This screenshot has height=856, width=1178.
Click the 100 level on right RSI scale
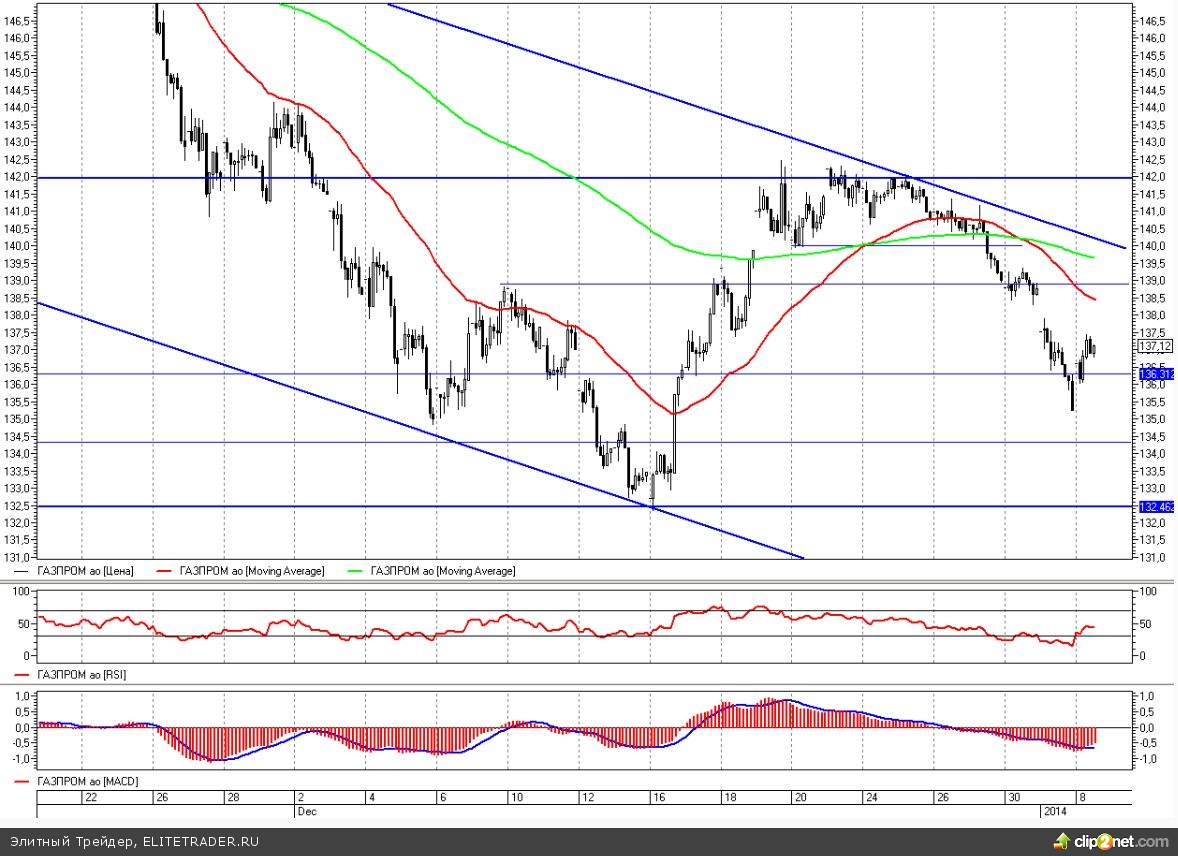tap(1148, 592)
